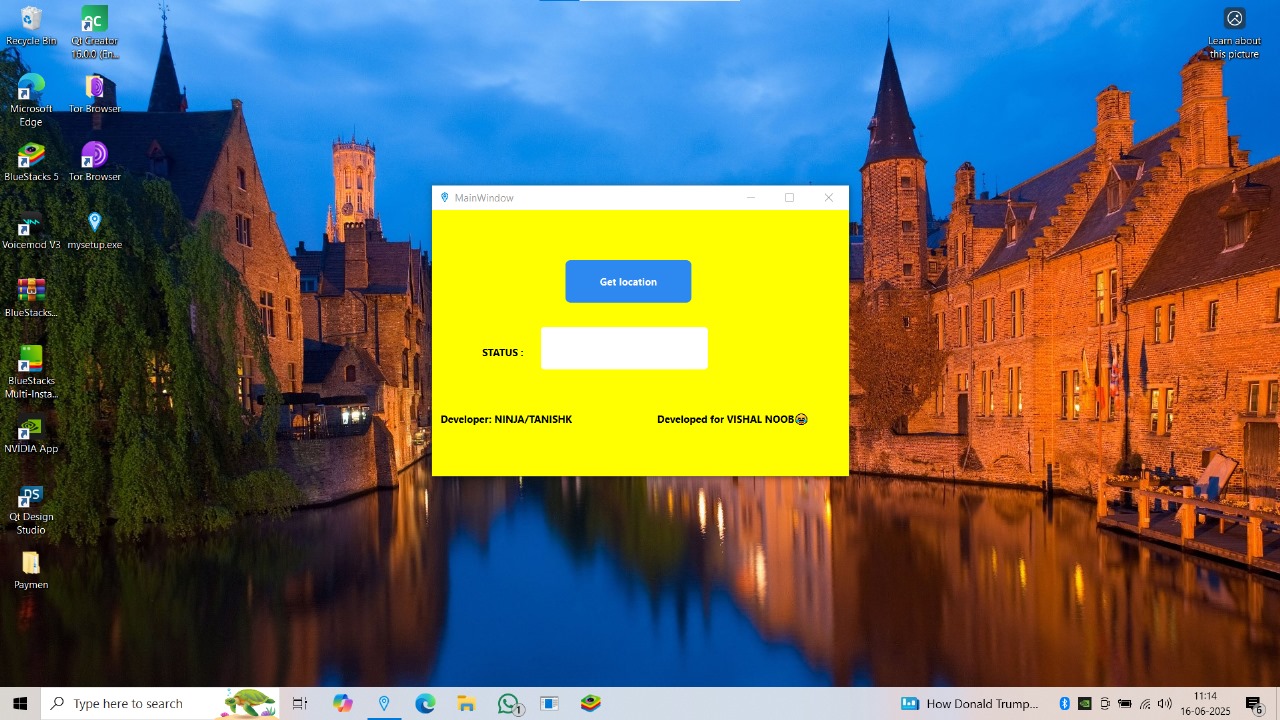The image size is (1280, 720).
Task: Launch BlueStacks from the taskbar
Action: pos(590,703)
